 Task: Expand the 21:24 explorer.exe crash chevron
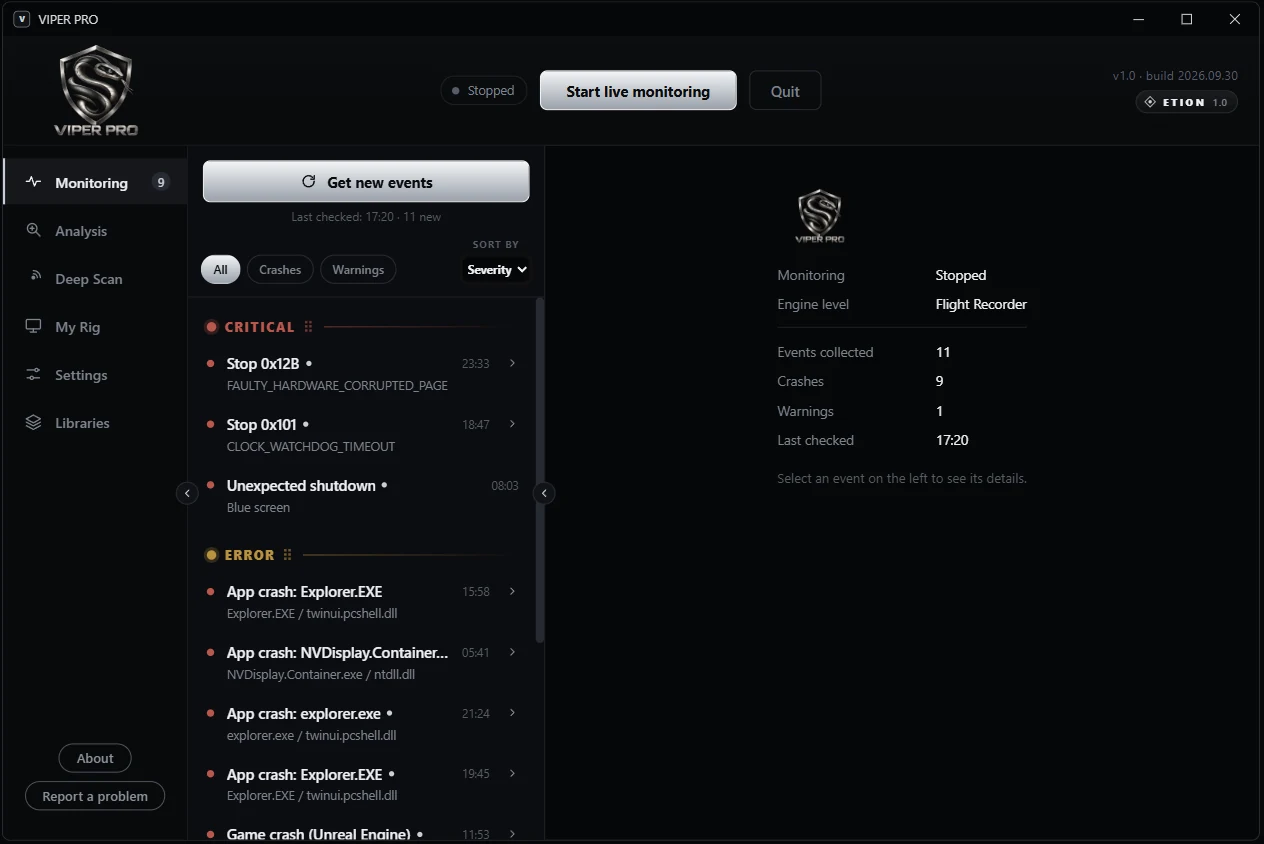click(513, 713)
